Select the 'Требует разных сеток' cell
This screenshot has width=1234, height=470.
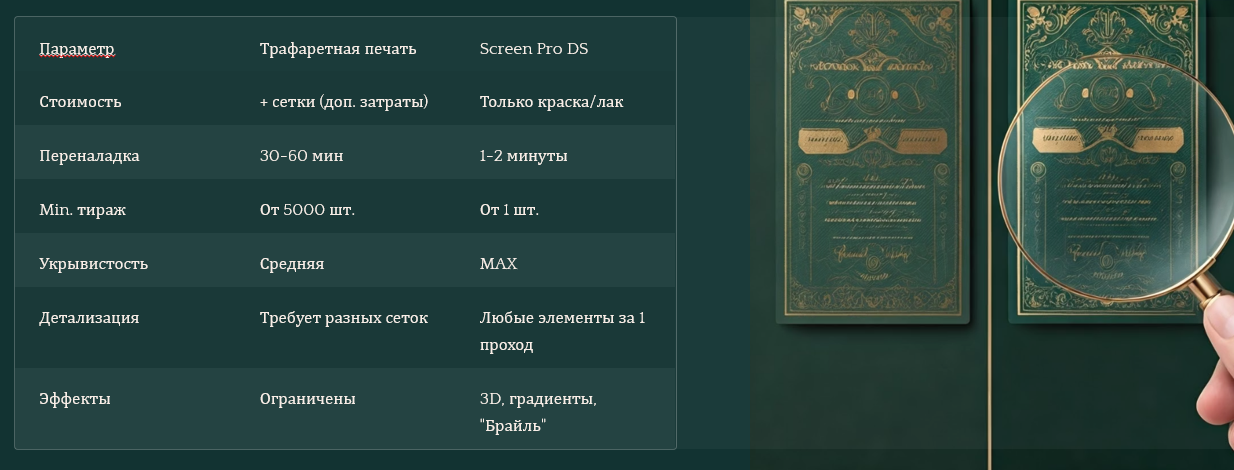pyautogui.click(x=344, y=318)
